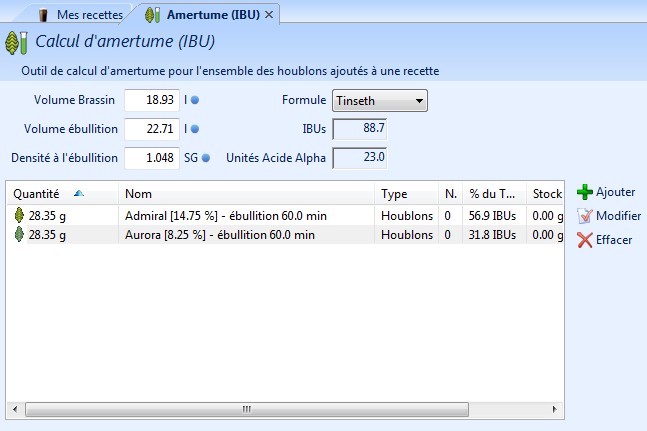
Task: Click the red X Effacer icon
Action: (x=585, y=240)
